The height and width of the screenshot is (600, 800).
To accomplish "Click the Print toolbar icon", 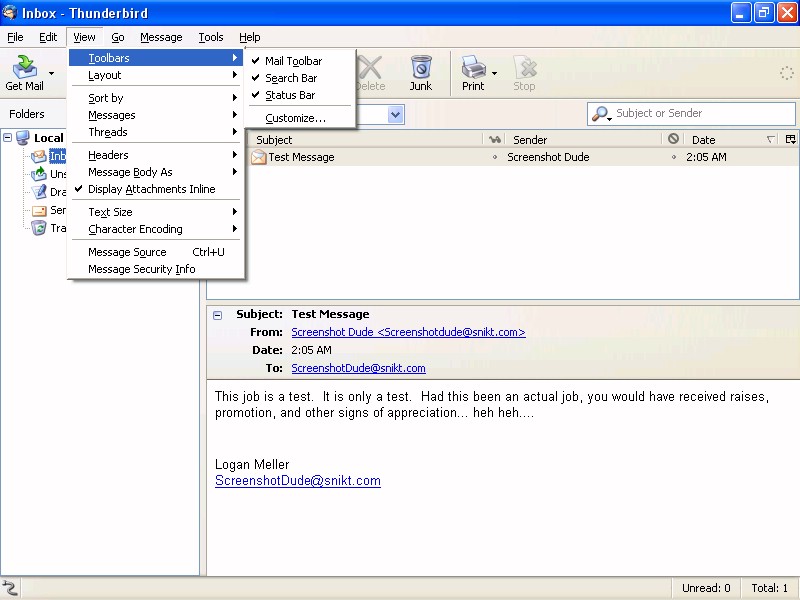I will pos(473,67).
